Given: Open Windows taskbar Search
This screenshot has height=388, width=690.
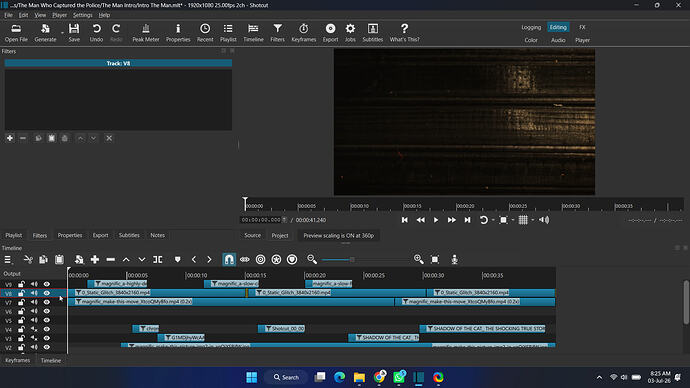Looking at the screenshot, I should 286,377.
